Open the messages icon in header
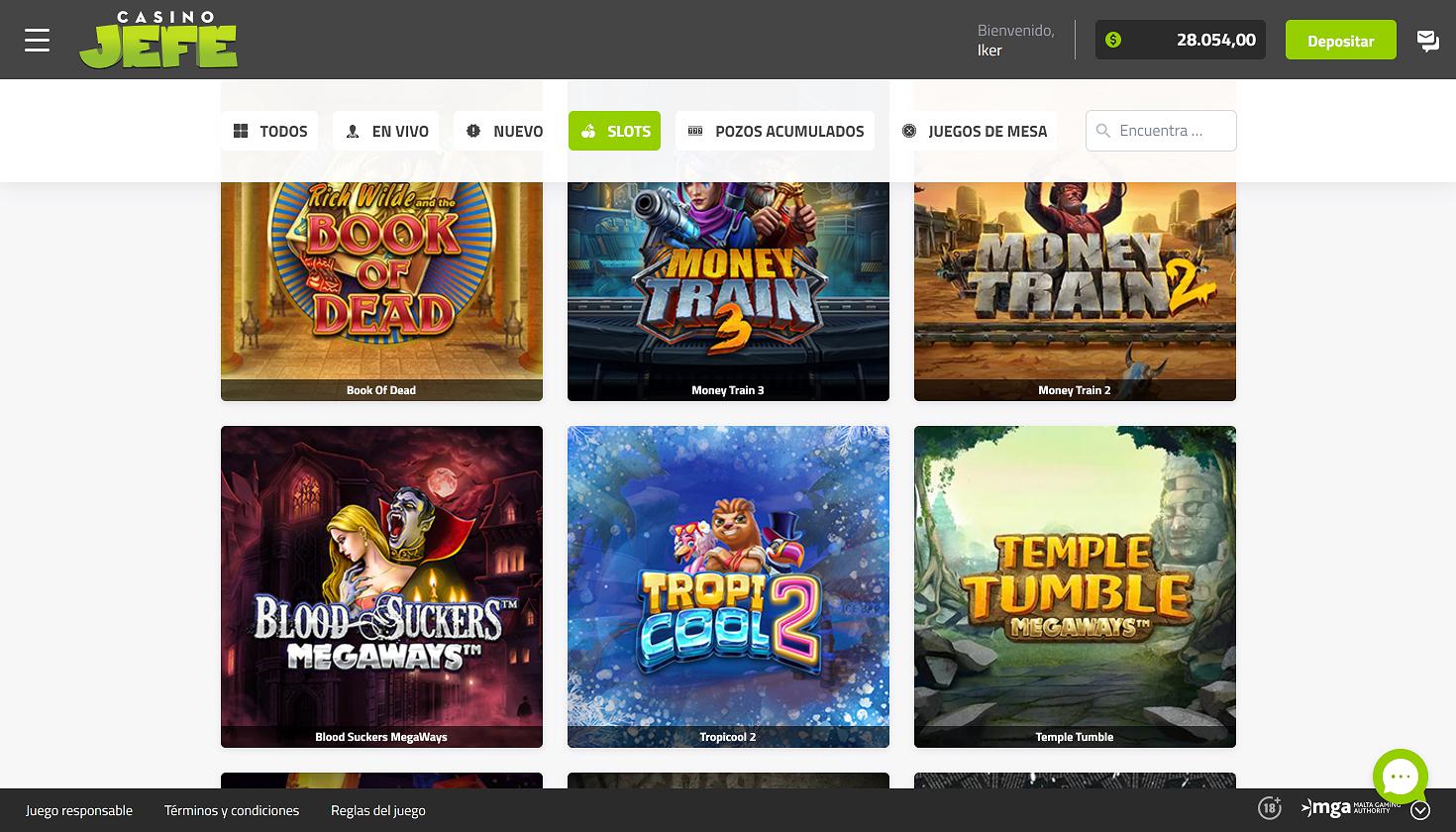 coord(1427,41)
